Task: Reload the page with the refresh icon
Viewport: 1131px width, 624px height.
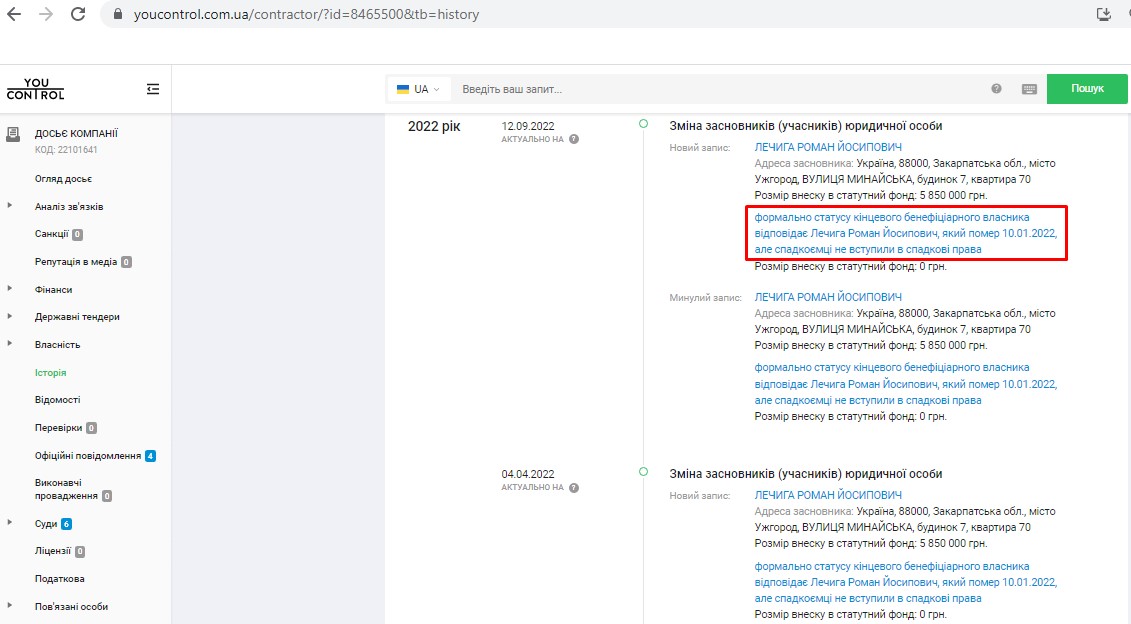Action: 78,14
